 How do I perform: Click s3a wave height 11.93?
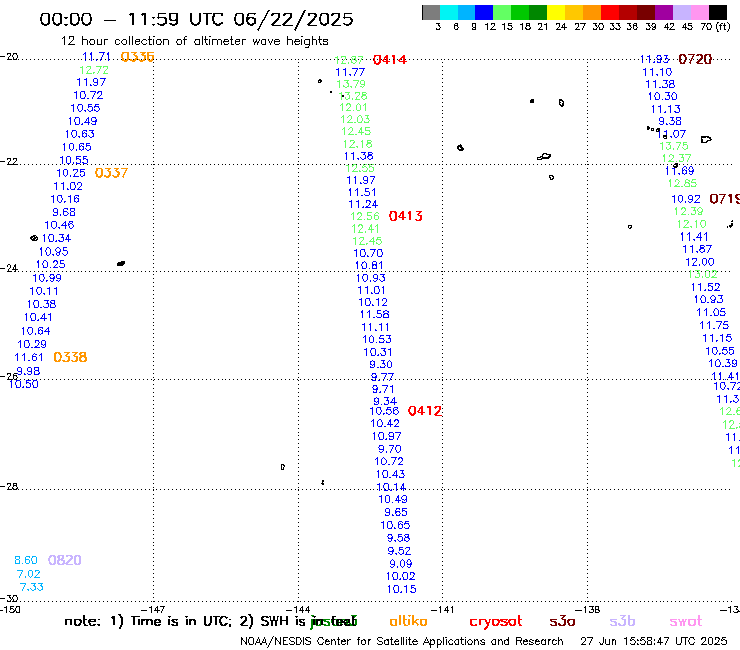point(654,59)
